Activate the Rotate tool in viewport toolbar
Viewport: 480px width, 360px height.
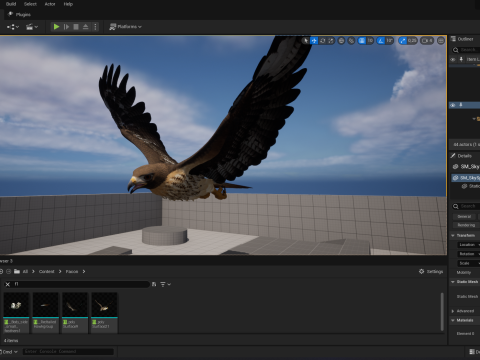[x=322, y=41]
